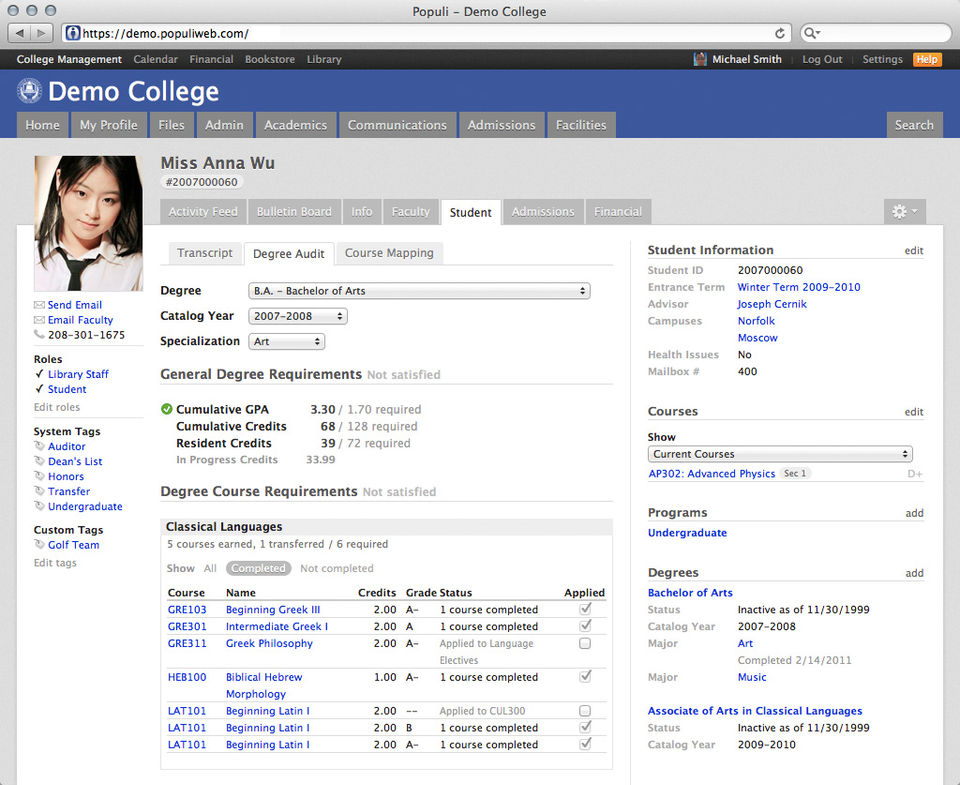Toggle Applied checkbox for GRE103 Beginning Greek III
The image size is (960, 785).
[x=585, y=609]
